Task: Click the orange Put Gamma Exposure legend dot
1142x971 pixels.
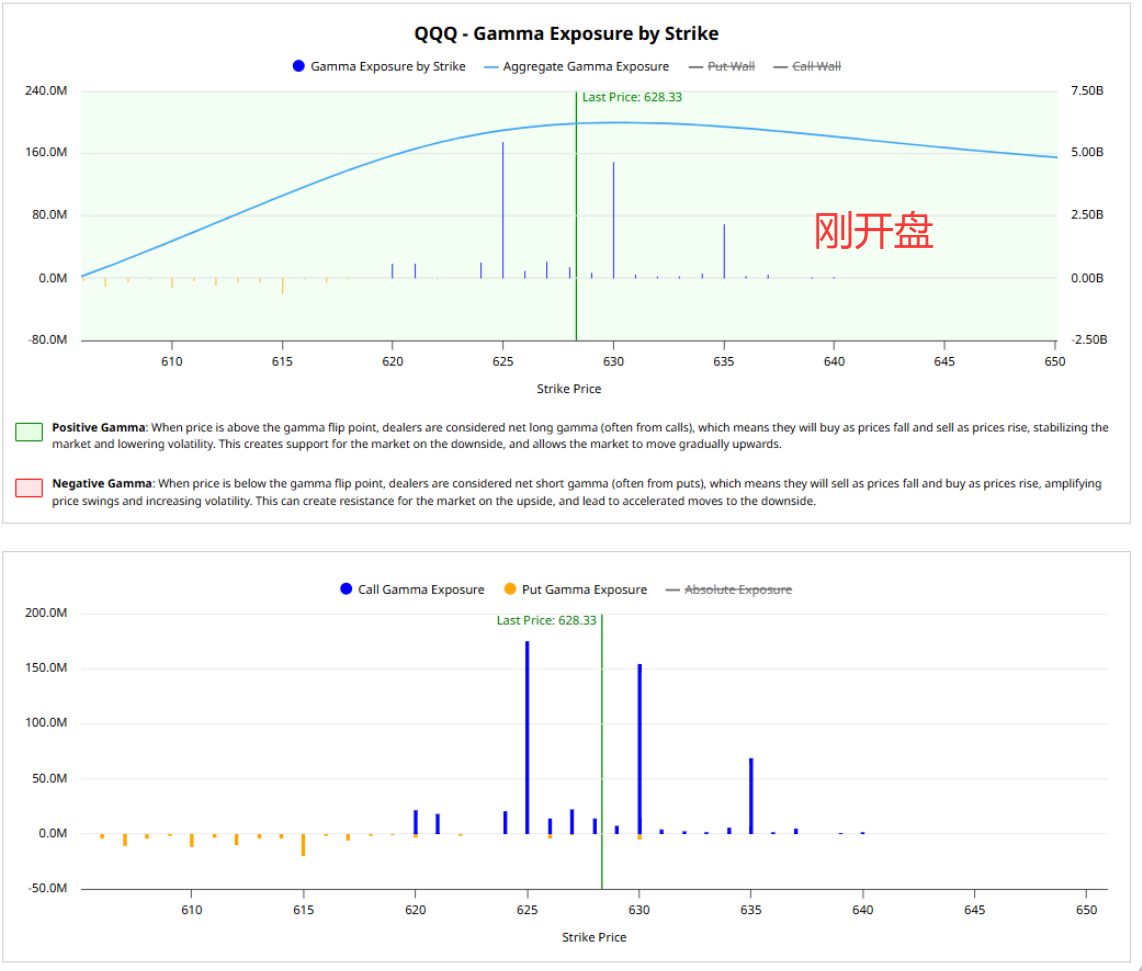Action: 510,590
